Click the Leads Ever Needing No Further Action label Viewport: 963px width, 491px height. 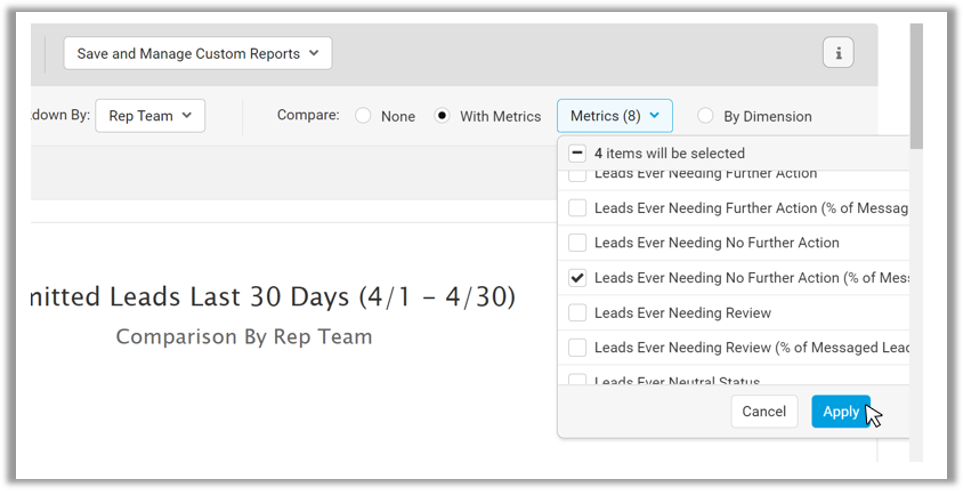[x=716, y=243]
